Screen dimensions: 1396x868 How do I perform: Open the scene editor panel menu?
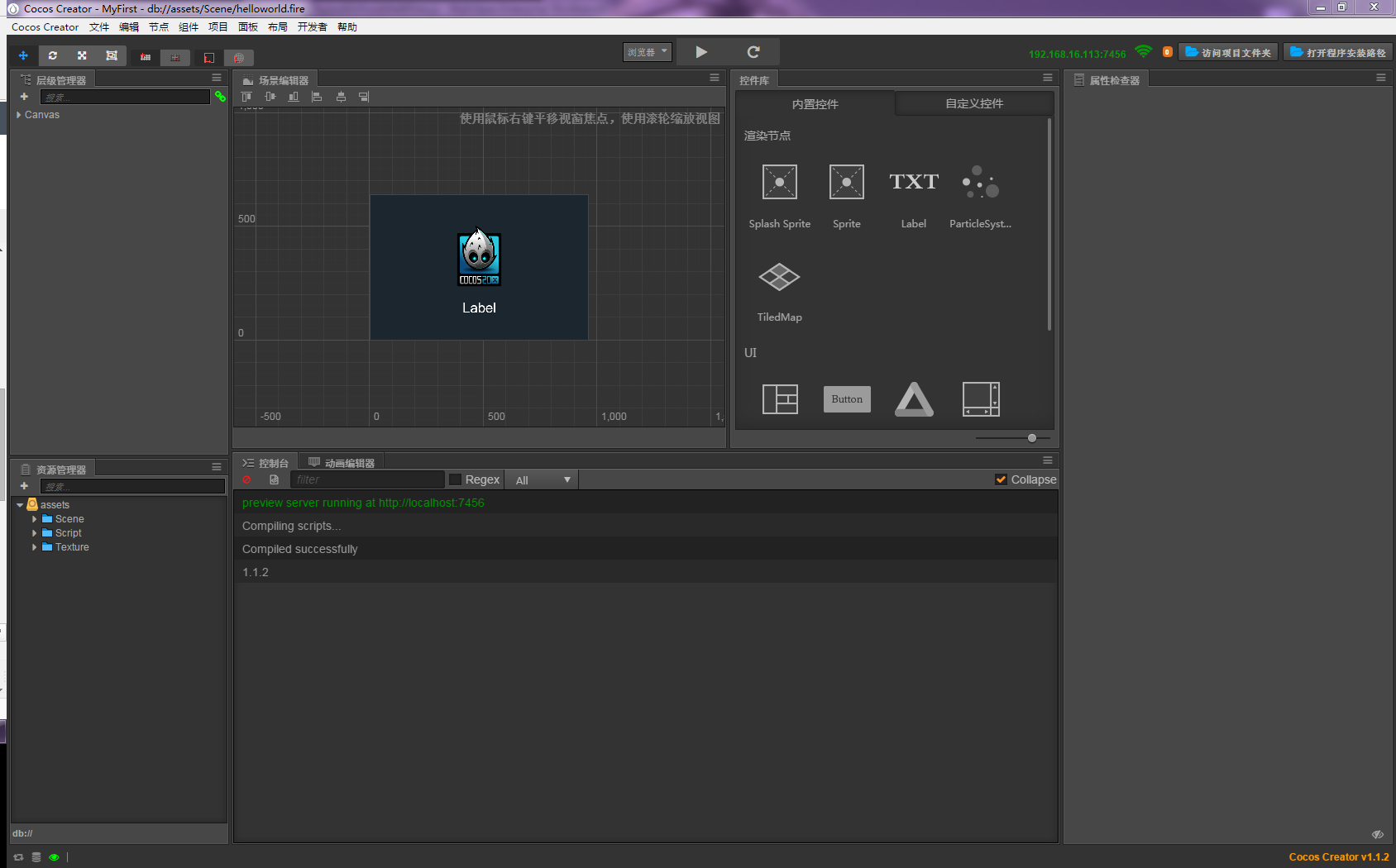coord(715,78)
